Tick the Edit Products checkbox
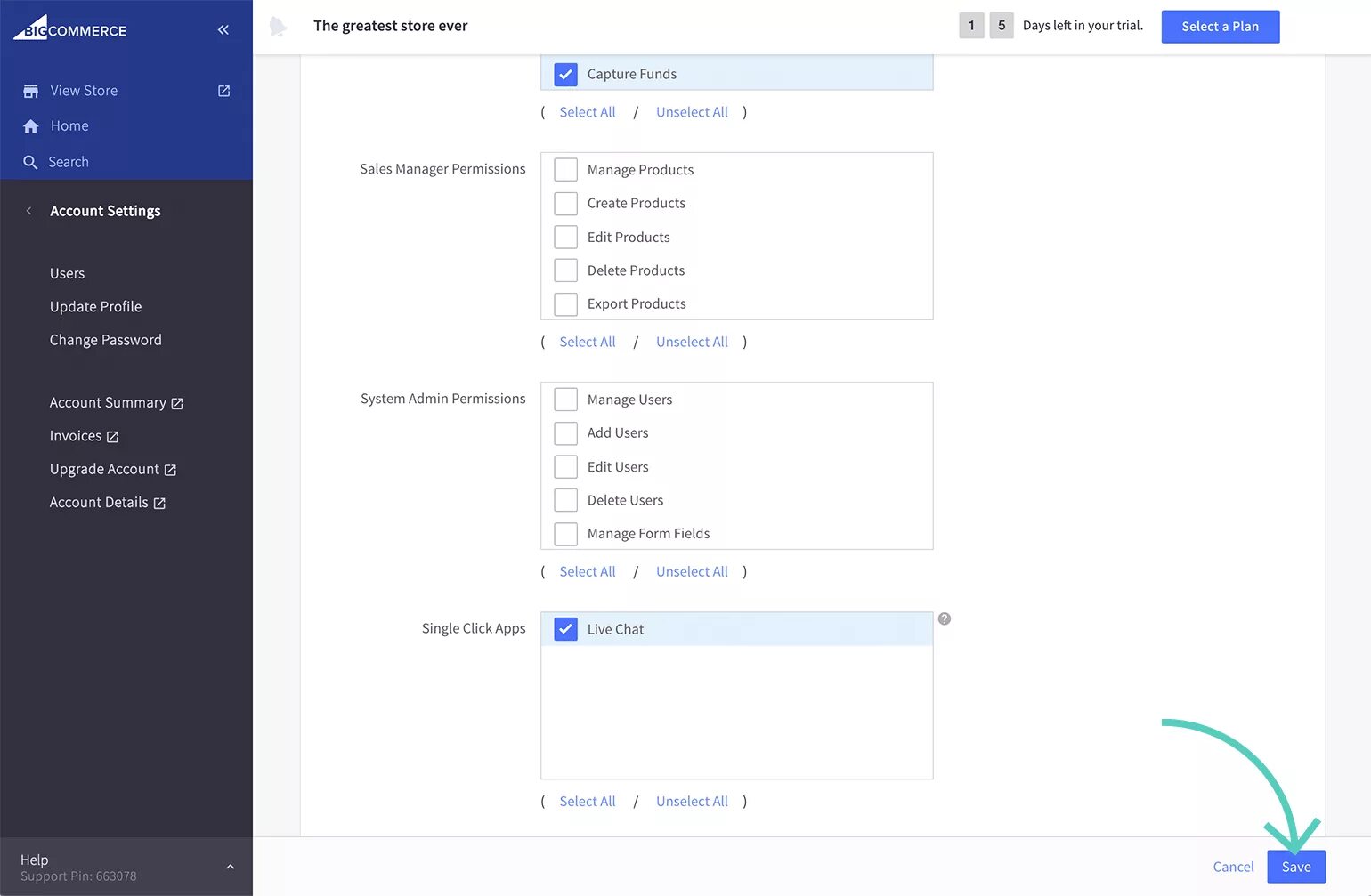 pos(565,237)
